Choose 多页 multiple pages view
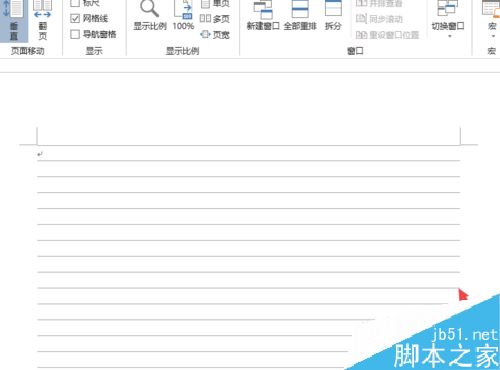The width and height of the screenshot is (500, 370). pos(215,19)
